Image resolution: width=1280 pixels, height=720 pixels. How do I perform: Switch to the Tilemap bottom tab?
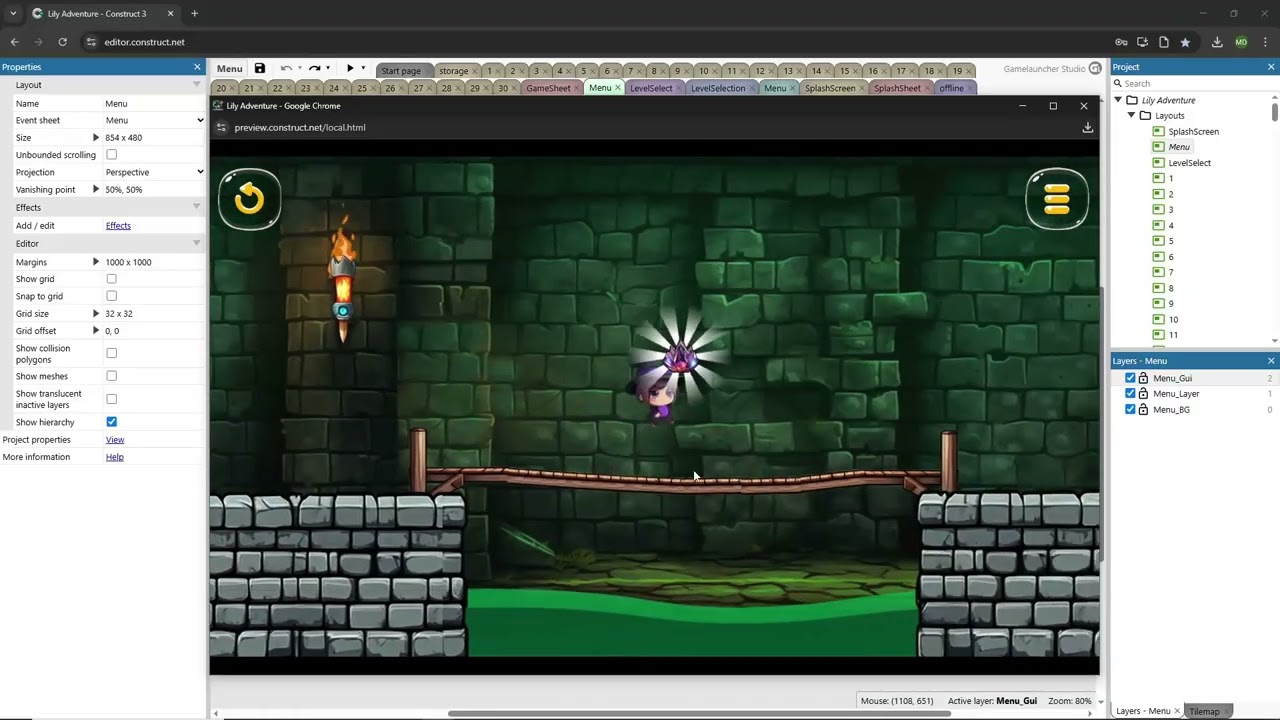[x=1204, y=711]
